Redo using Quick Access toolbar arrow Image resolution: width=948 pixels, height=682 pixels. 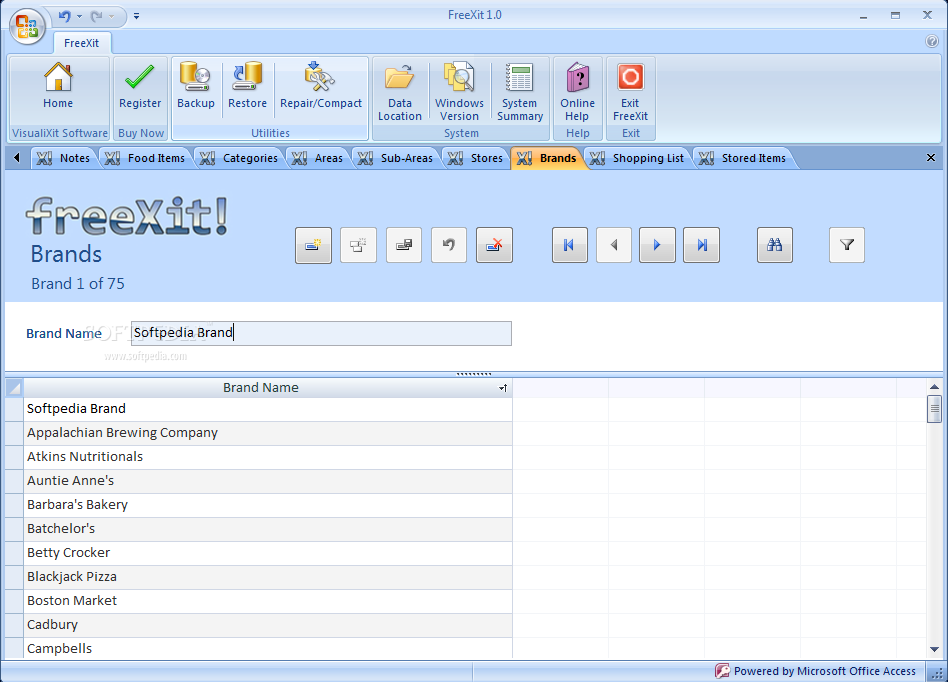pyautogui.click(x=96, y=16)
